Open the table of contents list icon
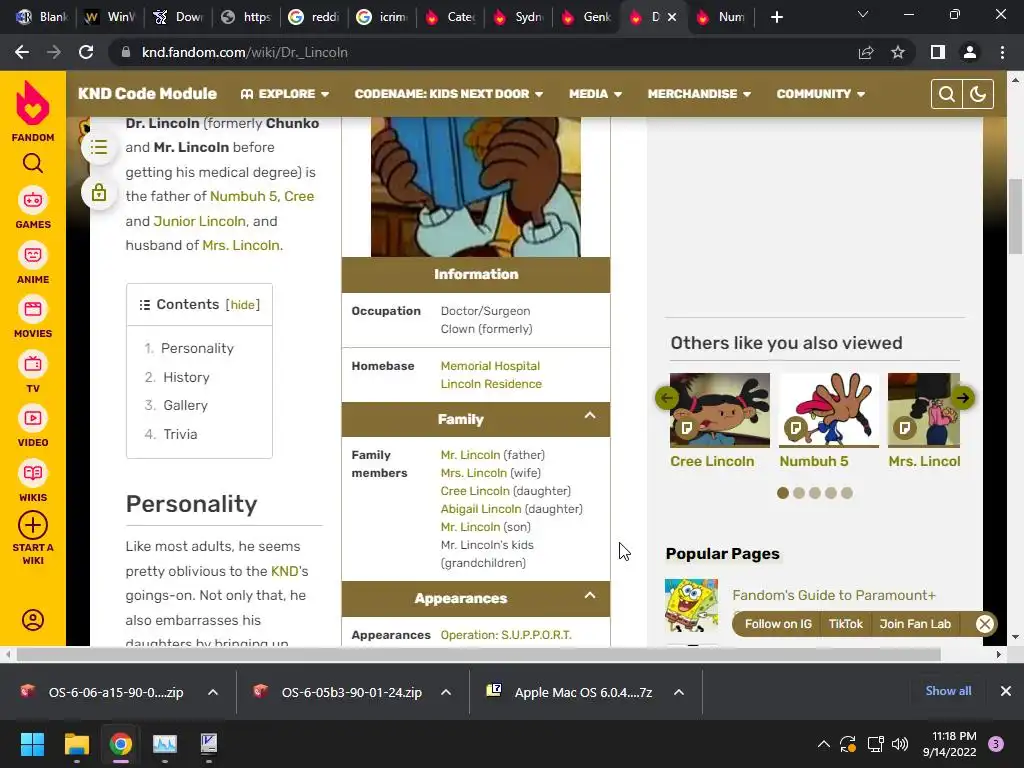 (99, 147)
